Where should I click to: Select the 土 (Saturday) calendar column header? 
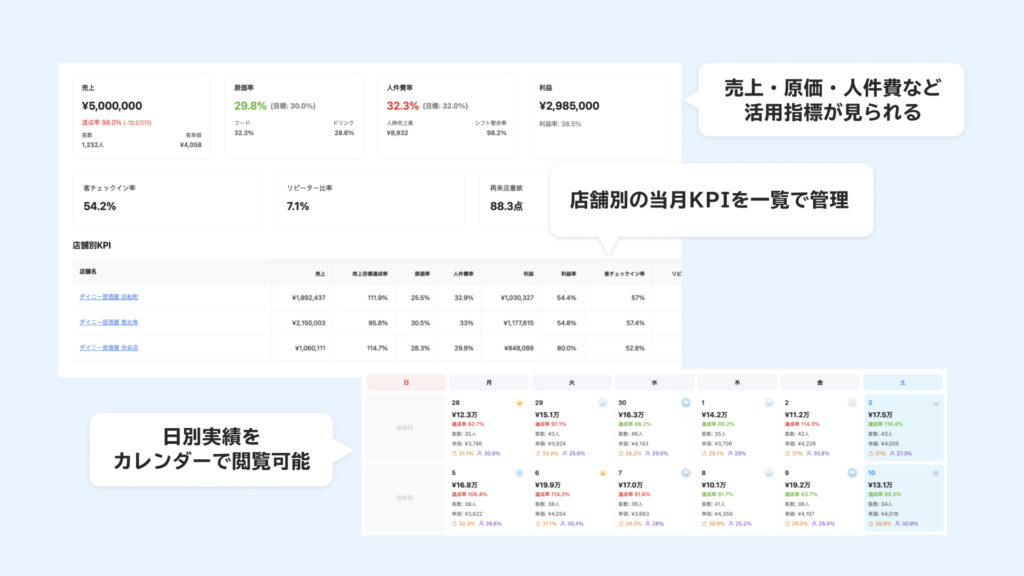902,382
